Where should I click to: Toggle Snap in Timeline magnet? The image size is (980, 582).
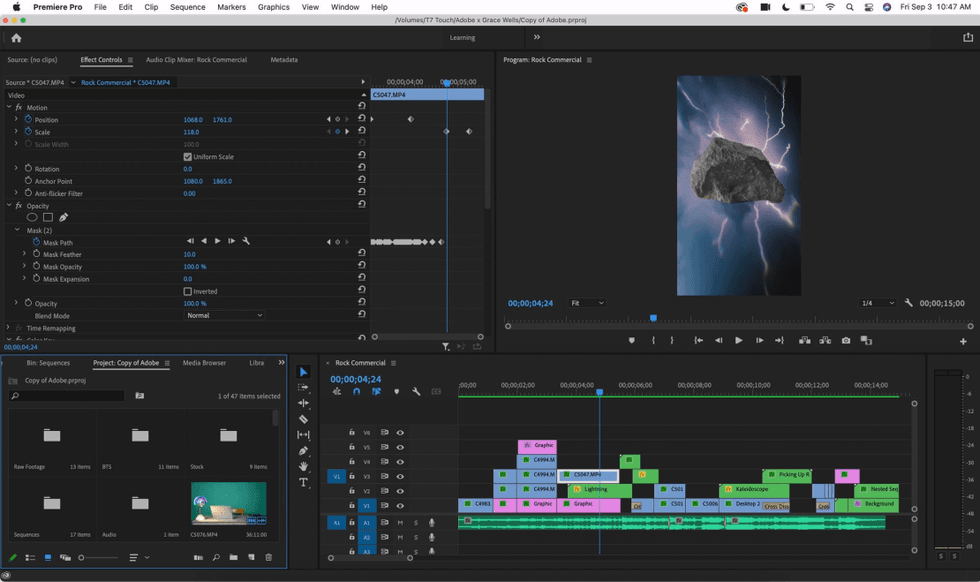pos(356,392)
